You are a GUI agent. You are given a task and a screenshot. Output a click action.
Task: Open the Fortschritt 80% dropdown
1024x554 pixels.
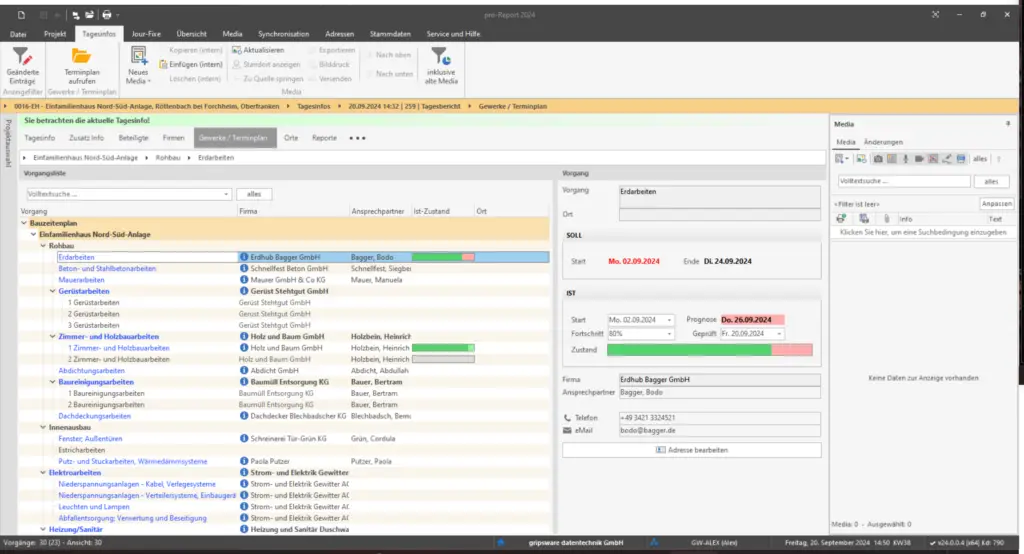click(669, 334)
